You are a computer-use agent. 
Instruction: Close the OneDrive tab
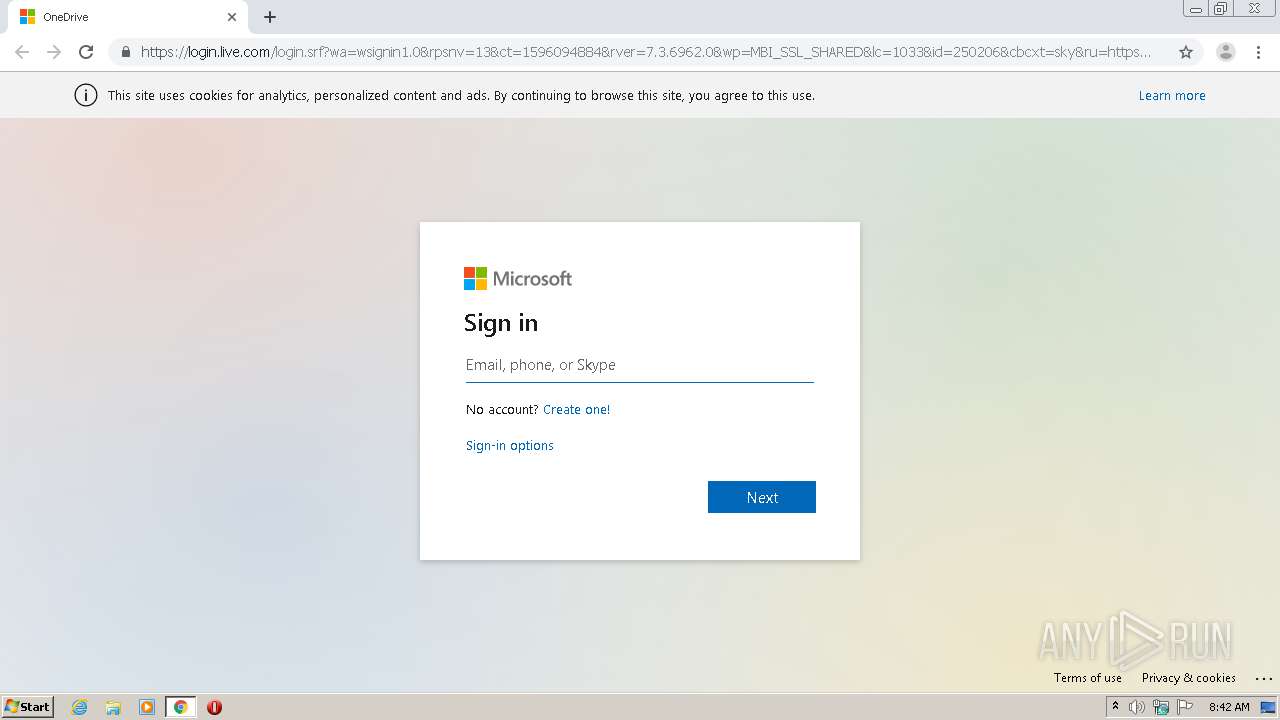coord(232,17)
